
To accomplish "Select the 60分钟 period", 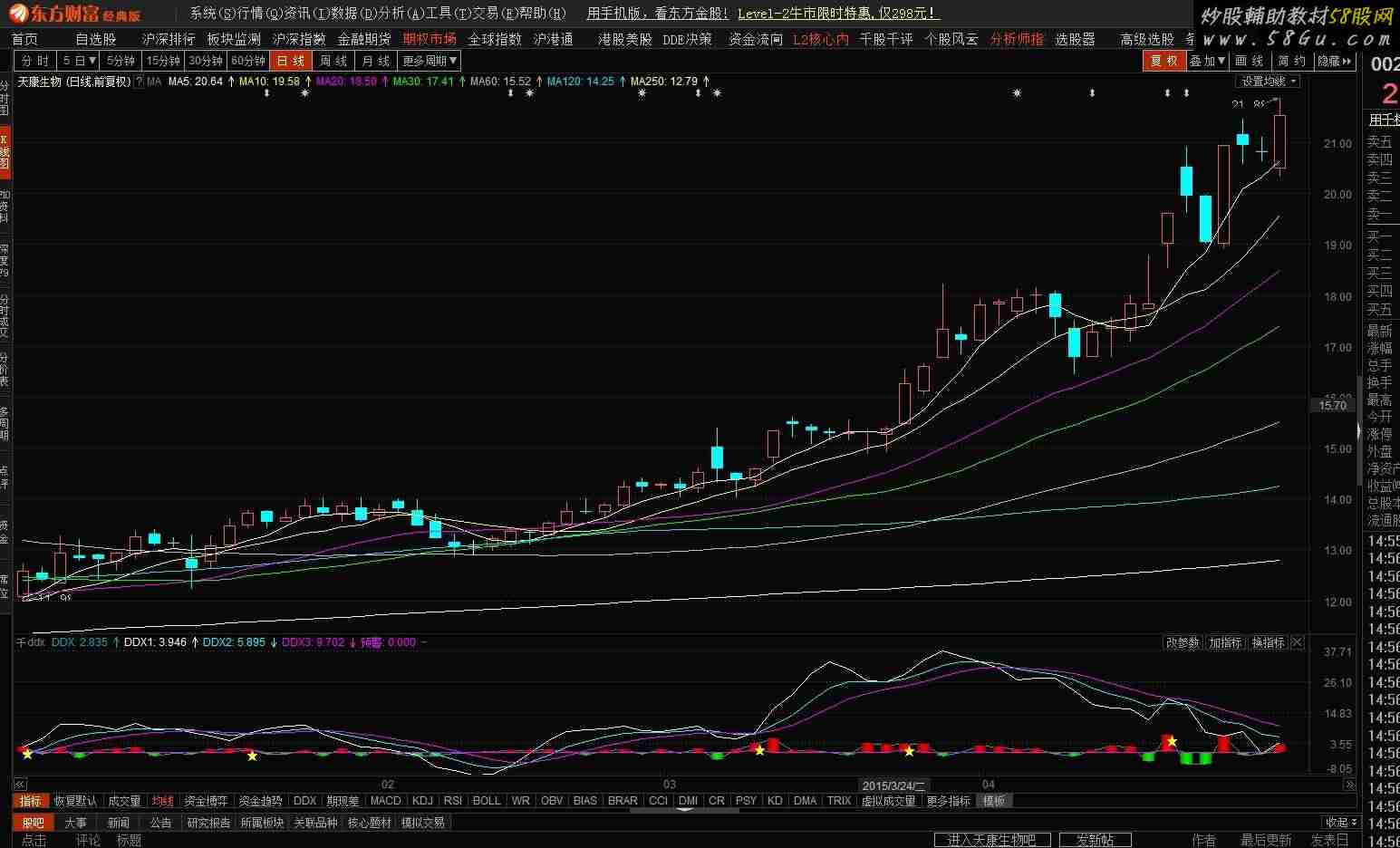I will pos(248,61).
